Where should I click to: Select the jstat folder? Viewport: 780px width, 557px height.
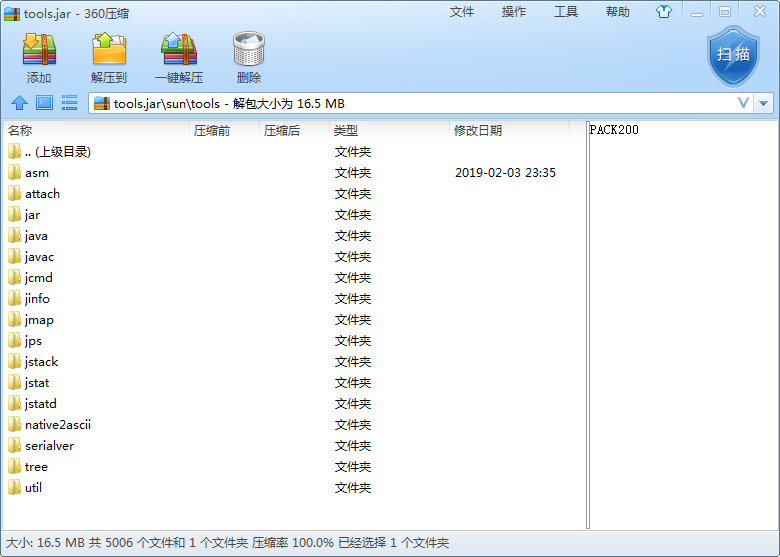pos(293,382)
